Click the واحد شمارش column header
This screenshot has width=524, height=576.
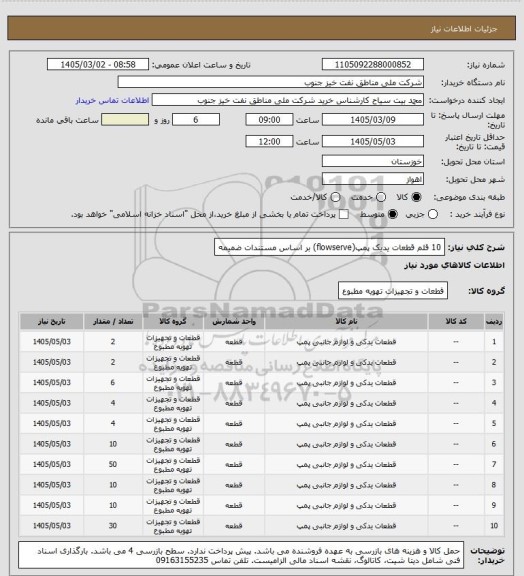(234, 321)
